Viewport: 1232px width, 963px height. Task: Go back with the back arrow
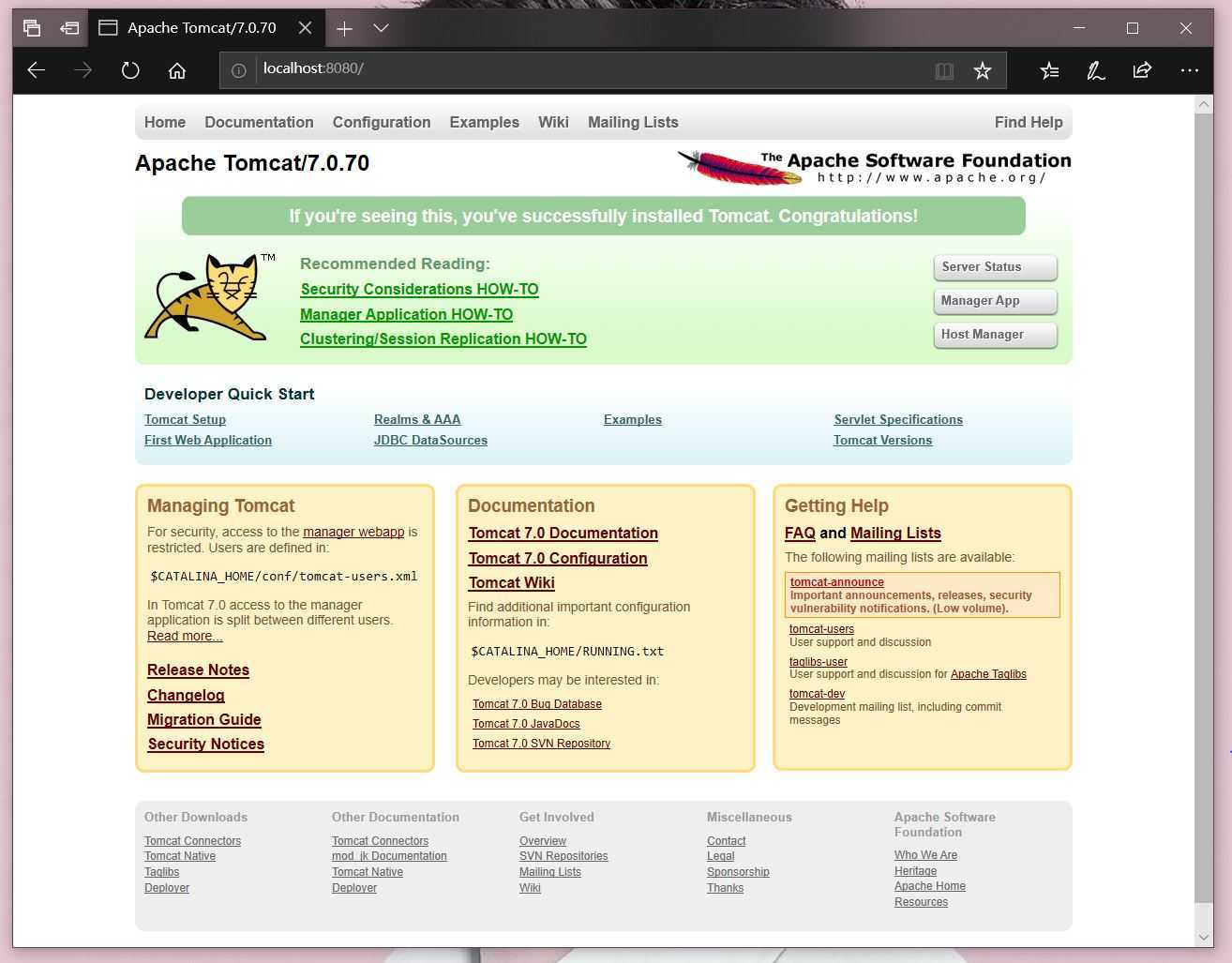pyautogui.click(x=37, y=70)
